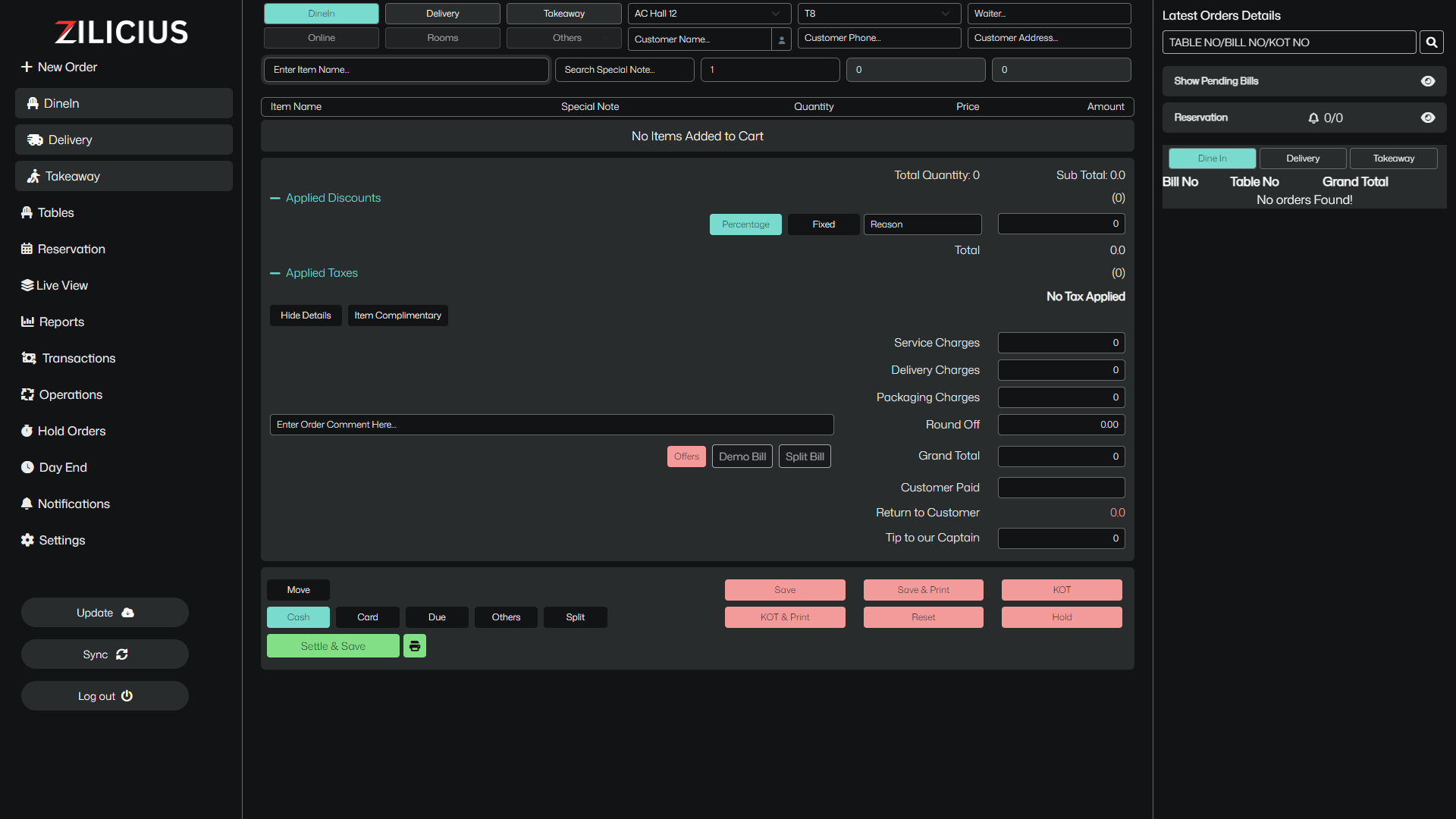The width and height of the screenshot is (1456, 819).
Task: Toggle the Reservation eye icon
Action: (1428, 118)
